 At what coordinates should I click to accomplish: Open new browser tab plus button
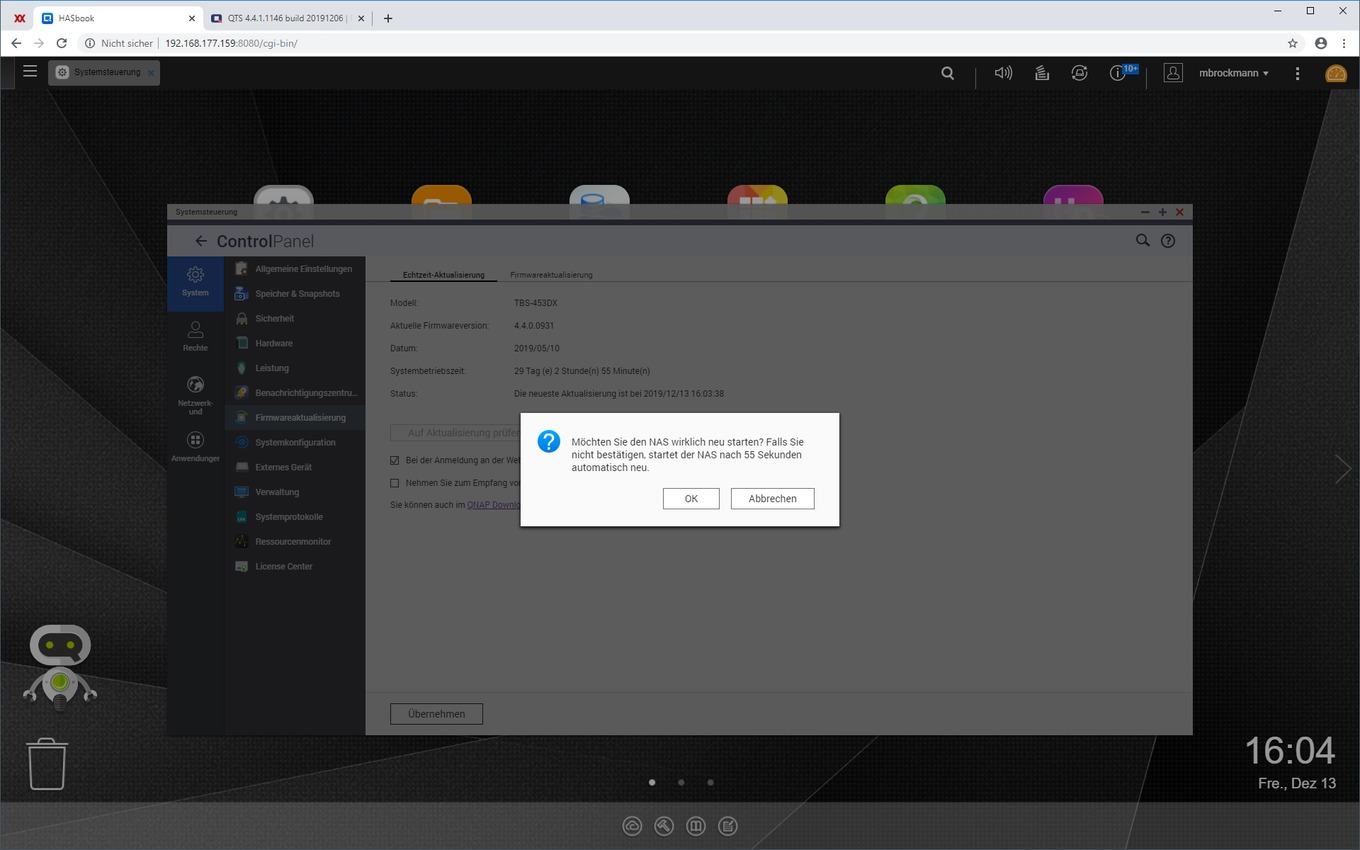[x=388, y=18]
